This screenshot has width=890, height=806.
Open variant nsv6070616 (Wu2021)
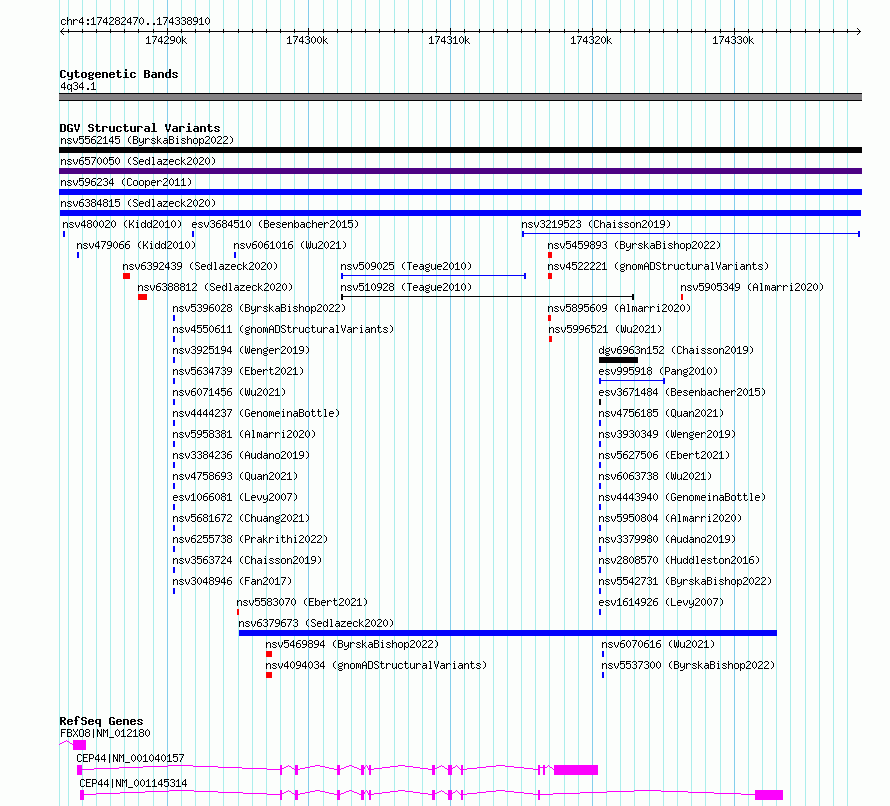(x=658, y=644)
